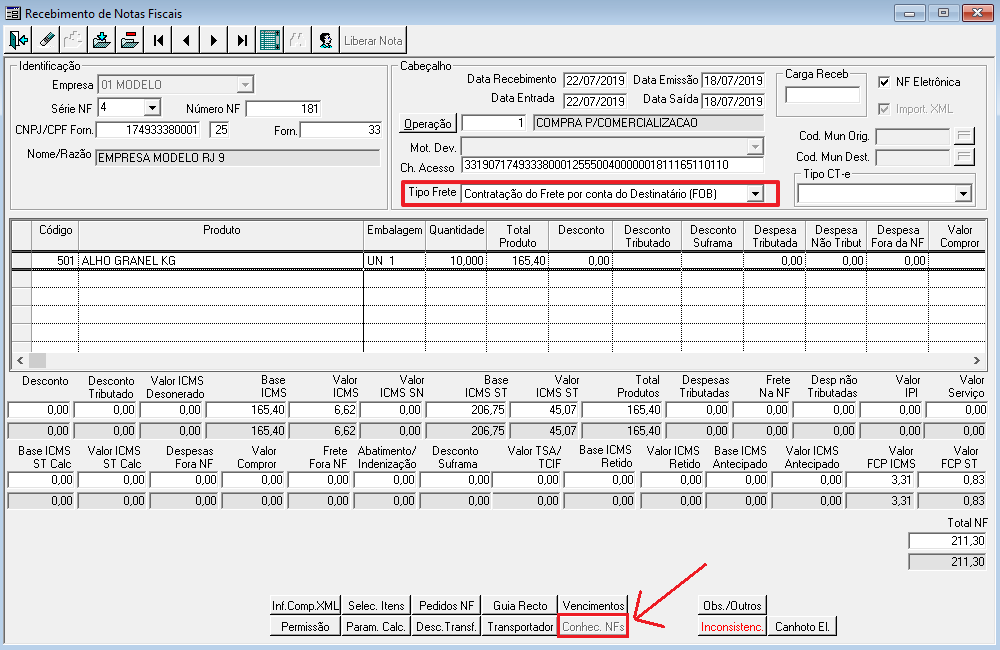Screen dimensions: 1000x650
Task: Open the Mot. Dev. dropdown
Action: [x=755, y=147]
